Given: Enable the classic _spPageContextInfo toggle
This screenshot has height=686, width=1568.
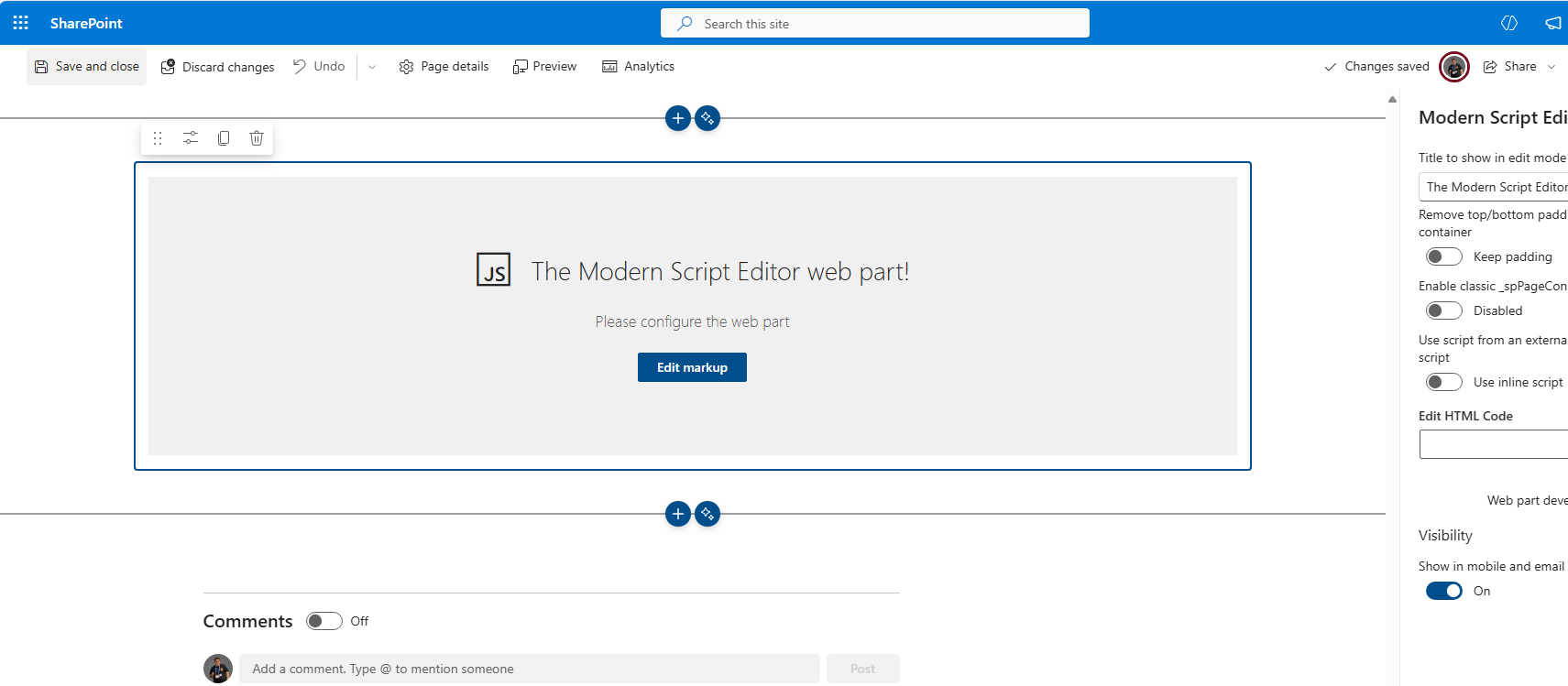Looking at the screenshot, I should [x=1443, y=310].
